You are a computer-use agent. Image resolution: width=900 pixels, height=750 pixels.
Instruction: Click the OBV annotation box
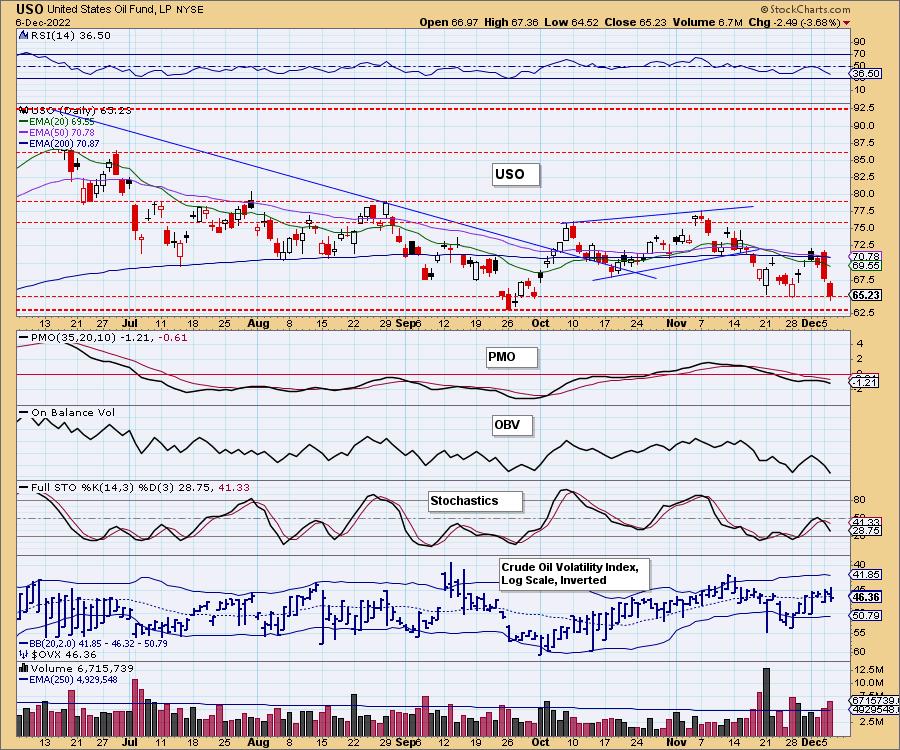[x=512, y=425]
